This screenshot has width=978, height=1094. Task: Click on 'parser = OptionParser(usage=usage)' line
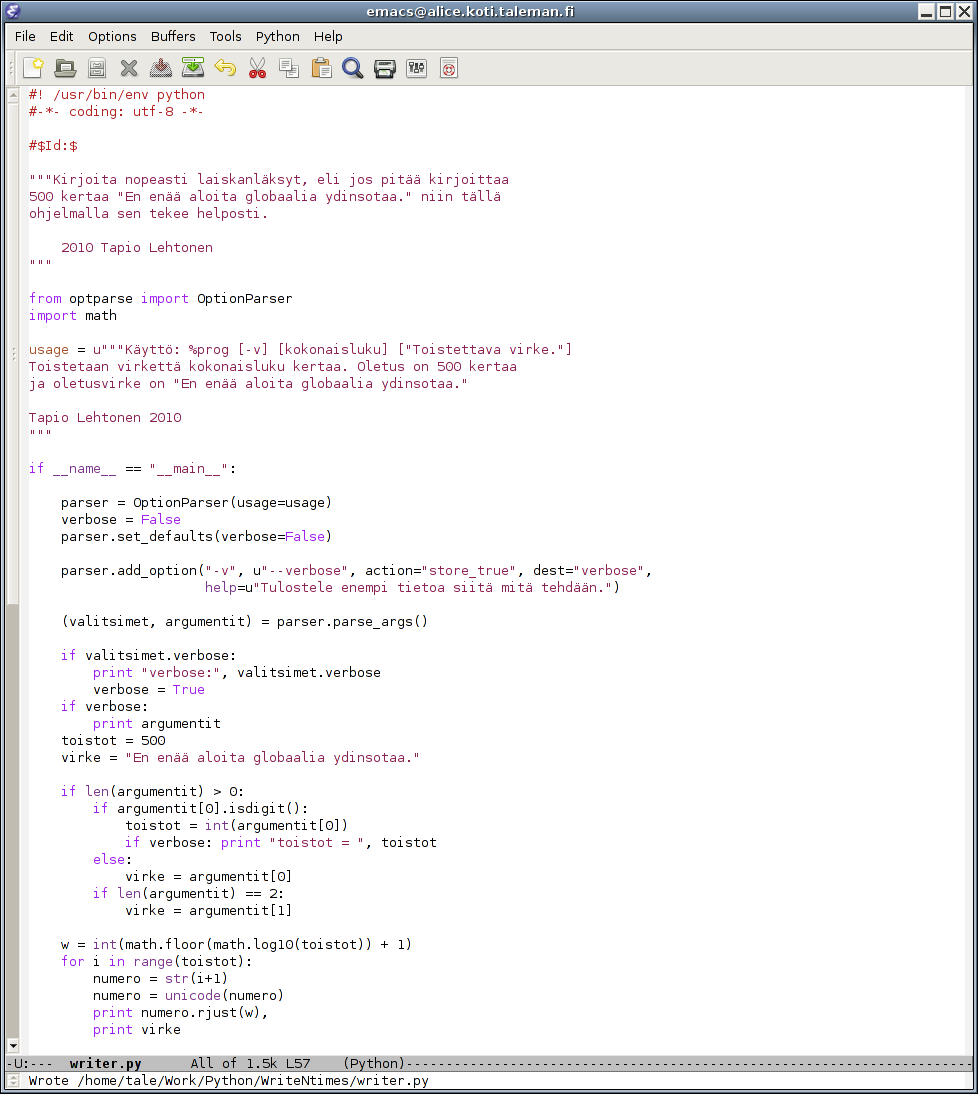click(x=196, y=502)
